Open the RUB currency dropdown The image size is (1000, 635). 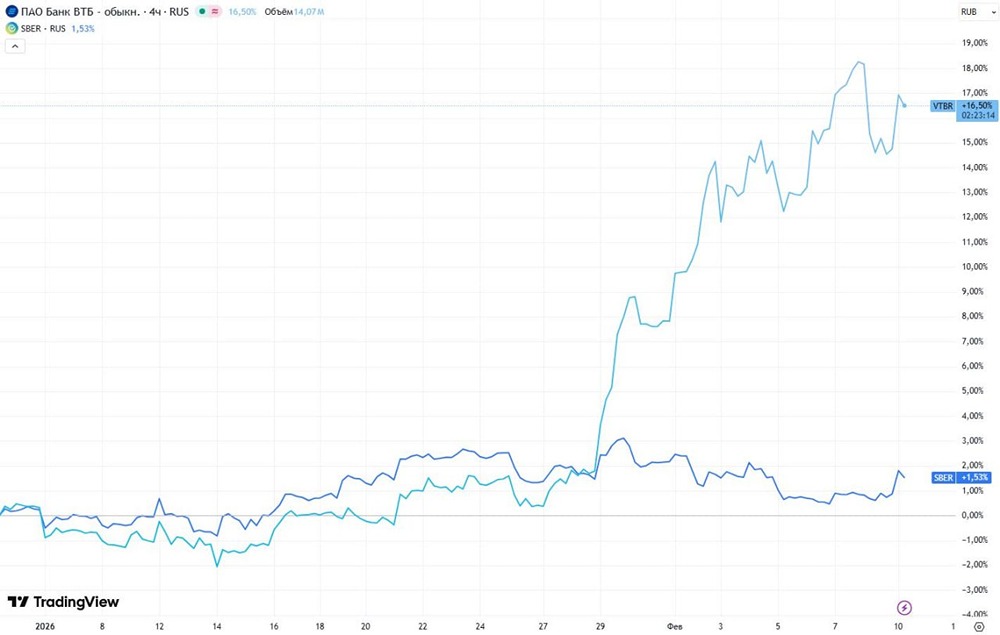coord(978,11)
